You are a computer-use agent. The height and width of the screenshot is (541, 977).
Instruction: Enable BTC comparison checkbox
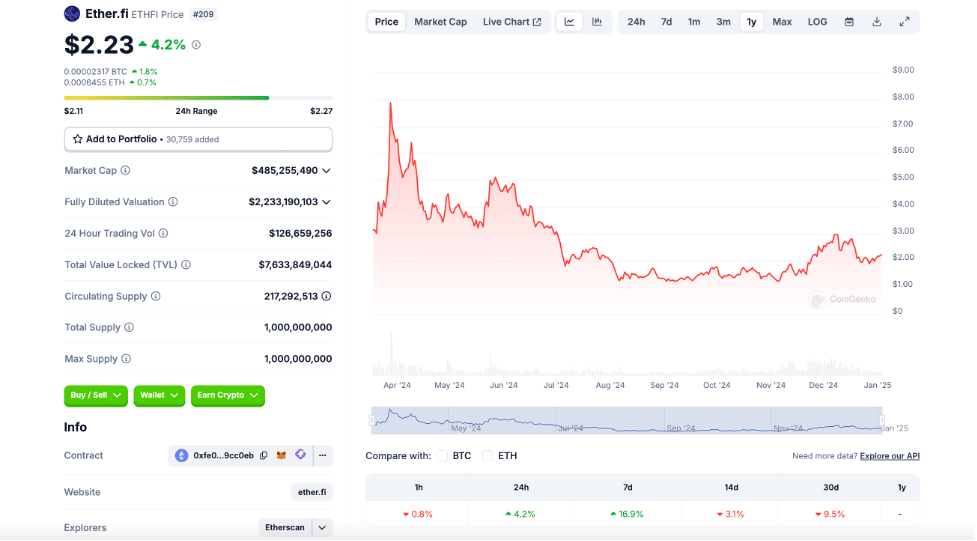coord(442,456)
